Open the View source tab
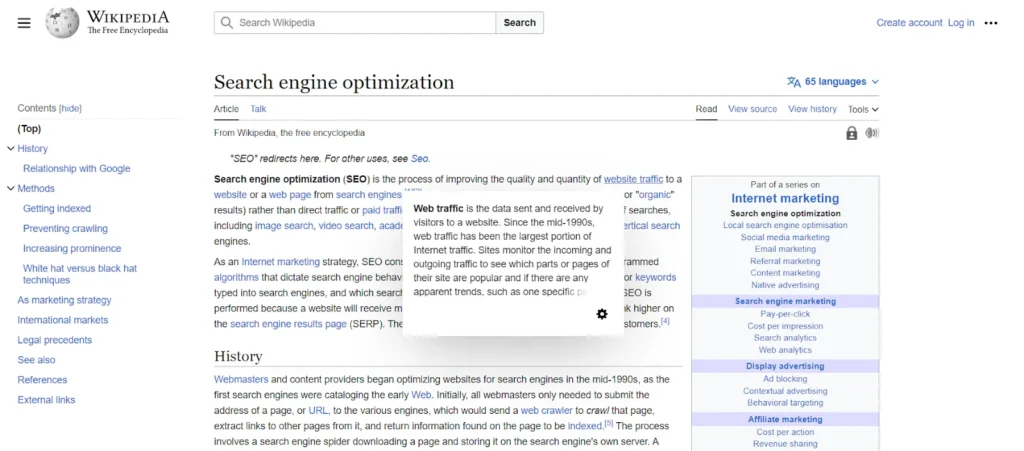Screen dimensions: 1024x451 click(752, 109)
